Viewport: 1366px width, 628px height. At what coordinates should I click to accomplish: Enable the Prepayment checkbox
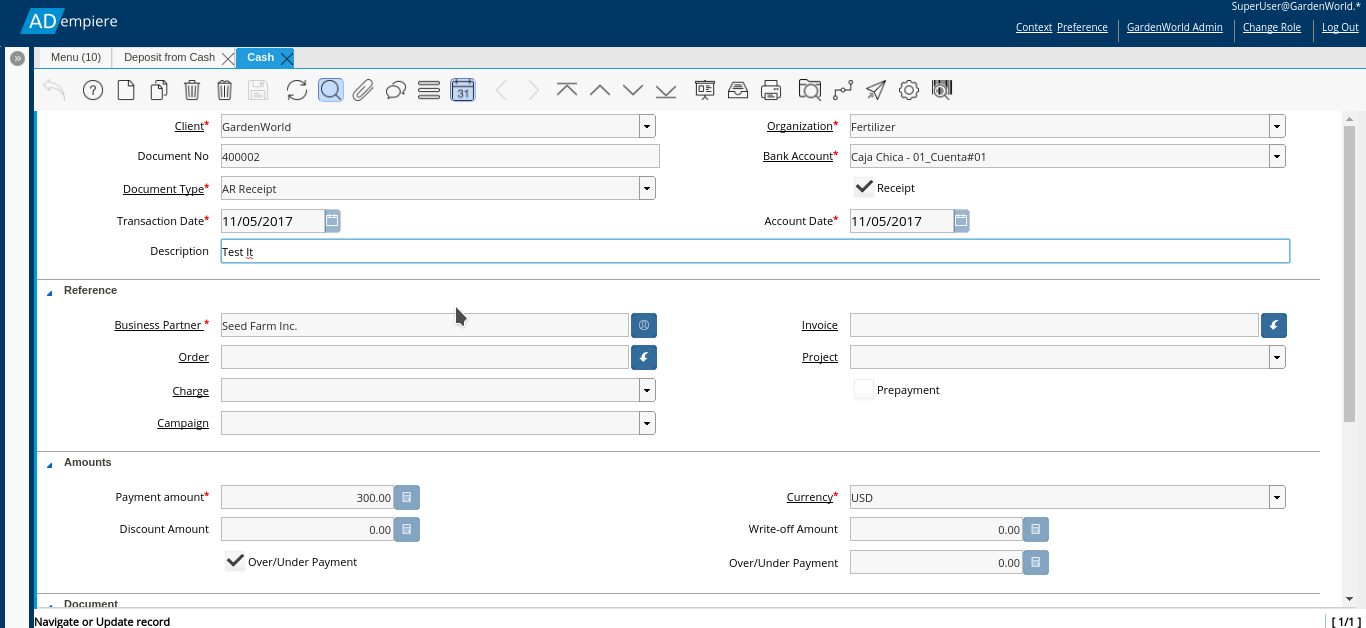863,389
